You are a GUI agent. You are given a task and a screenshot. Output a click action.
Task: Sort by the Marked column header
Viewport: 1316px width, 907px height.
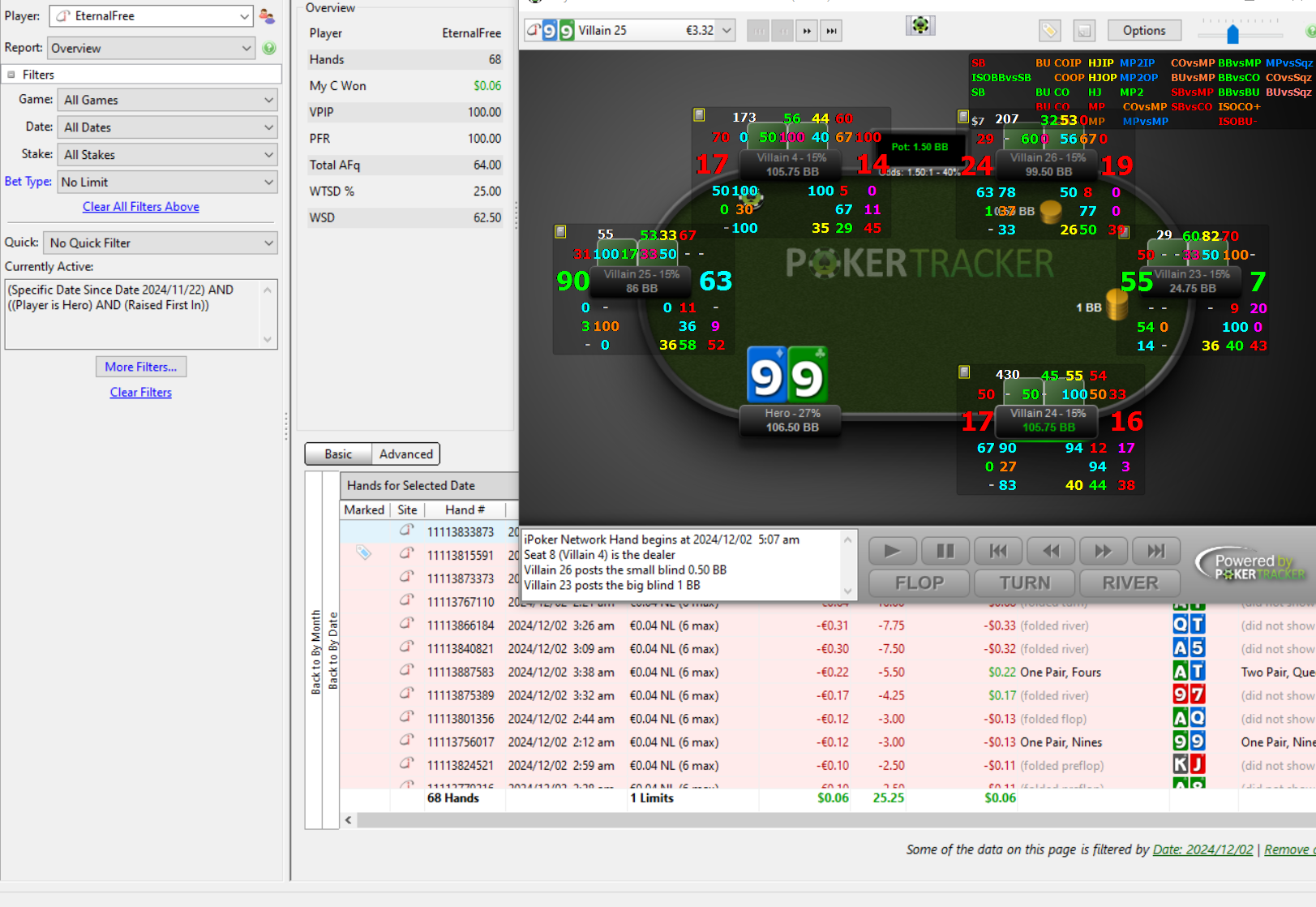pyautogui.click(x=364, y=509)
